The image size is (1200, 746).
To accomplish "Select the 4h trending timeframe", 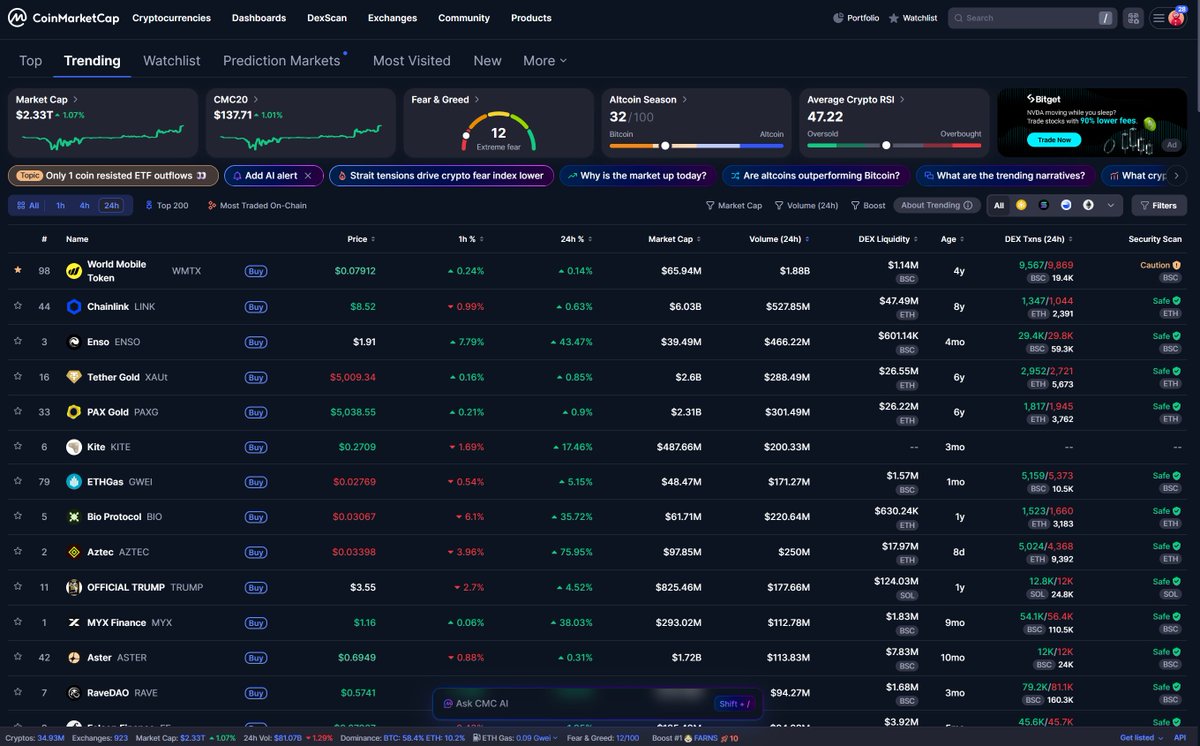I will (85, 205).
